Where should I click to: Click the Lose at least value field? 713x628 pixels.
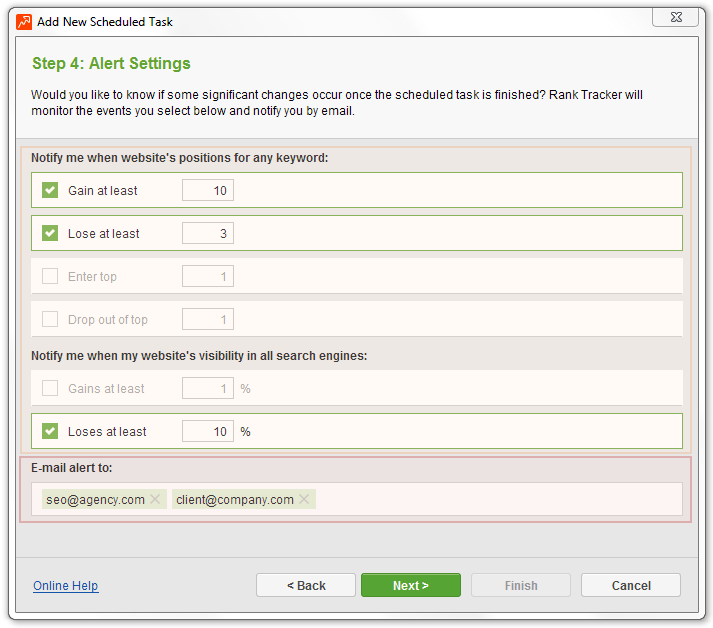click(208, 233)
